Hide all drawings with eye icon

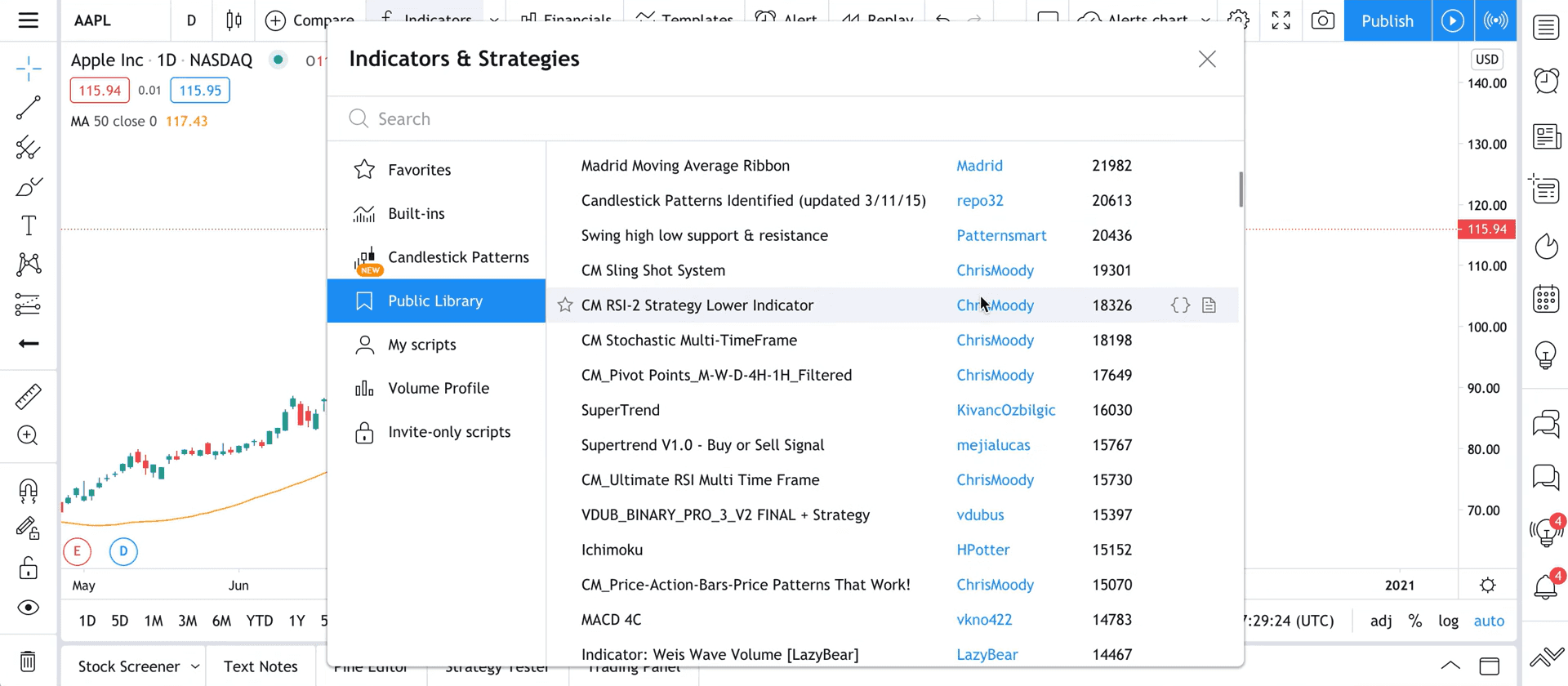click(x=29, y=608)
